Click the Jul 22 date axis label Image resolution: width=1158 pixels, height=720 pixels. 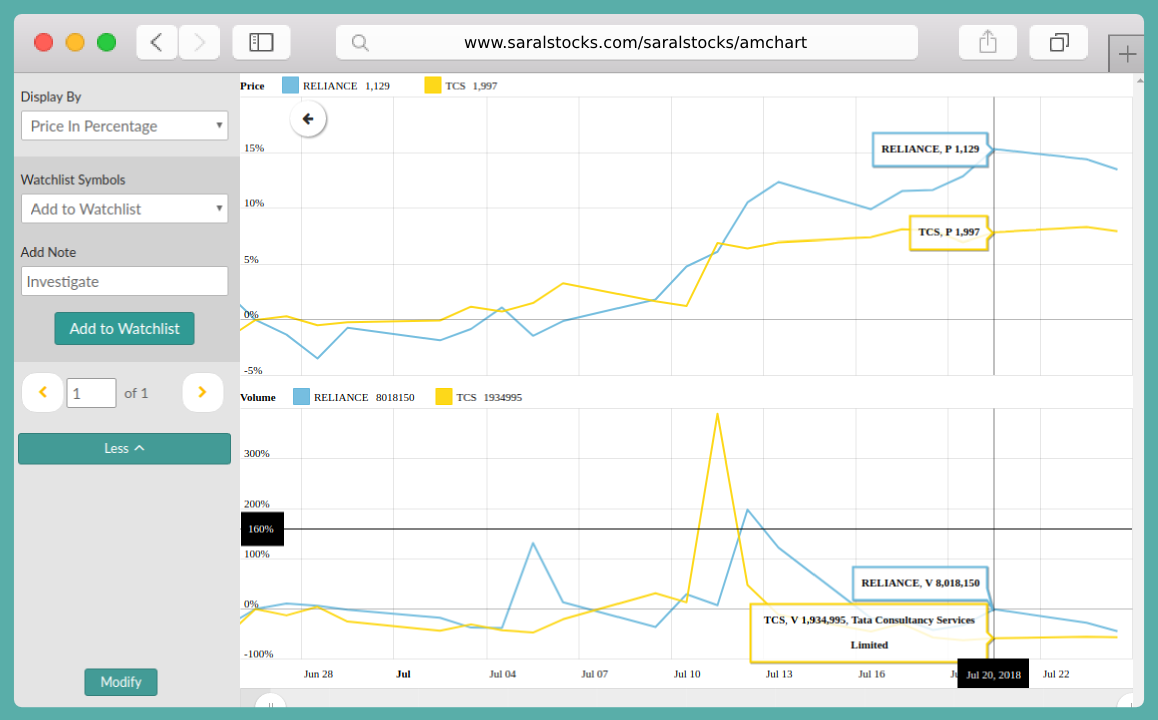pyautogui.click(x=1056, y=674)
